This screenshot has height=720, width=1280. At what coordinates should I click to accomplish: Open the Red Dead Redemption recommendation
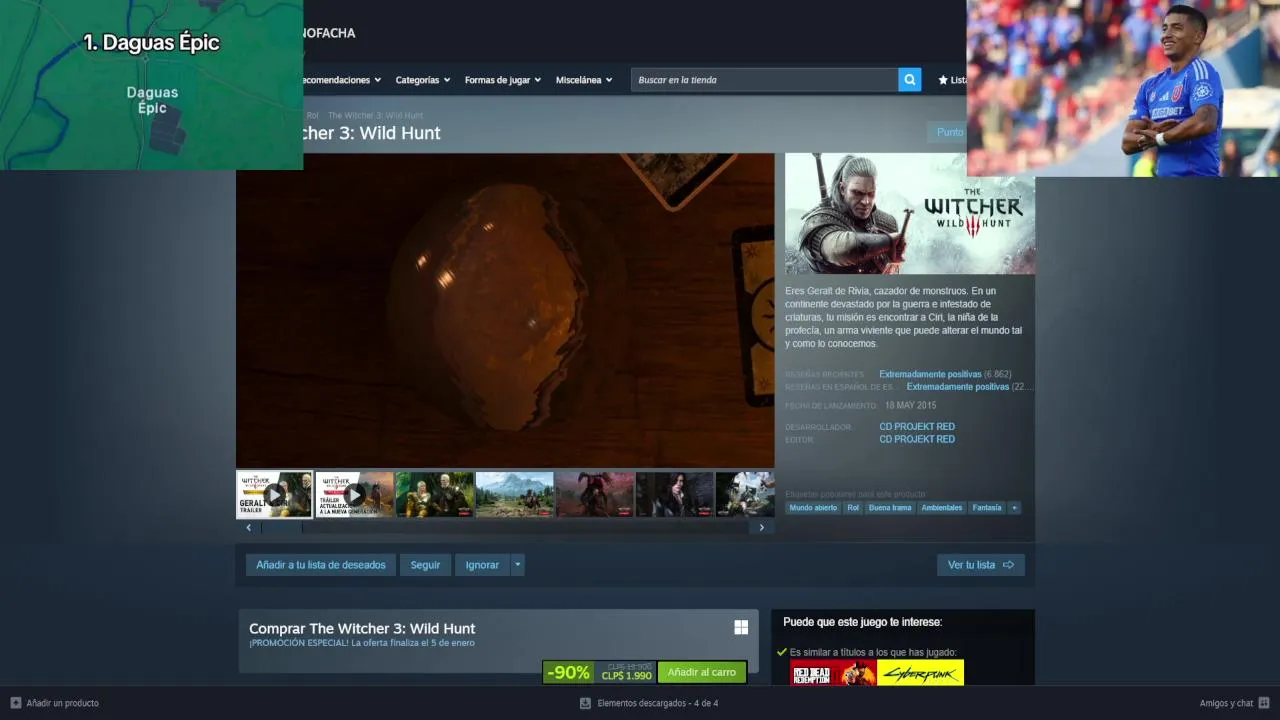point(833,672)
